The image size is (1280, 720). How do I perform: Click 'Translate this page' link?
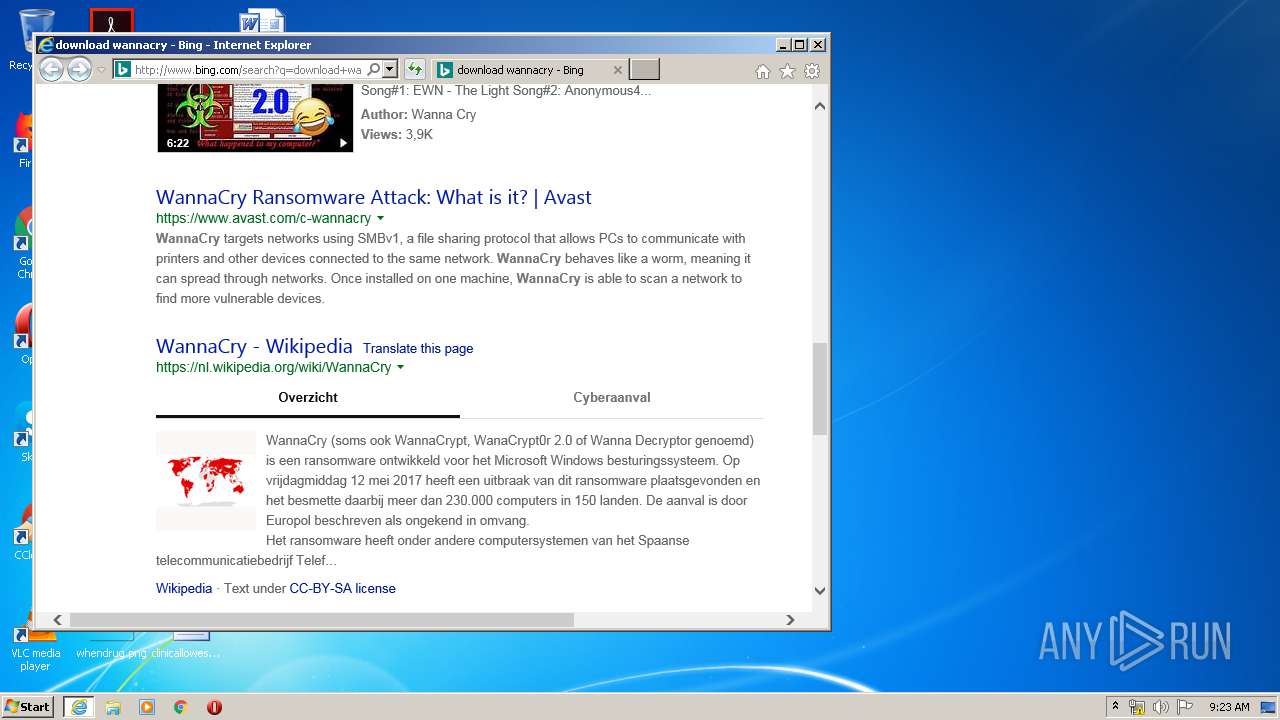coord(418,348)
